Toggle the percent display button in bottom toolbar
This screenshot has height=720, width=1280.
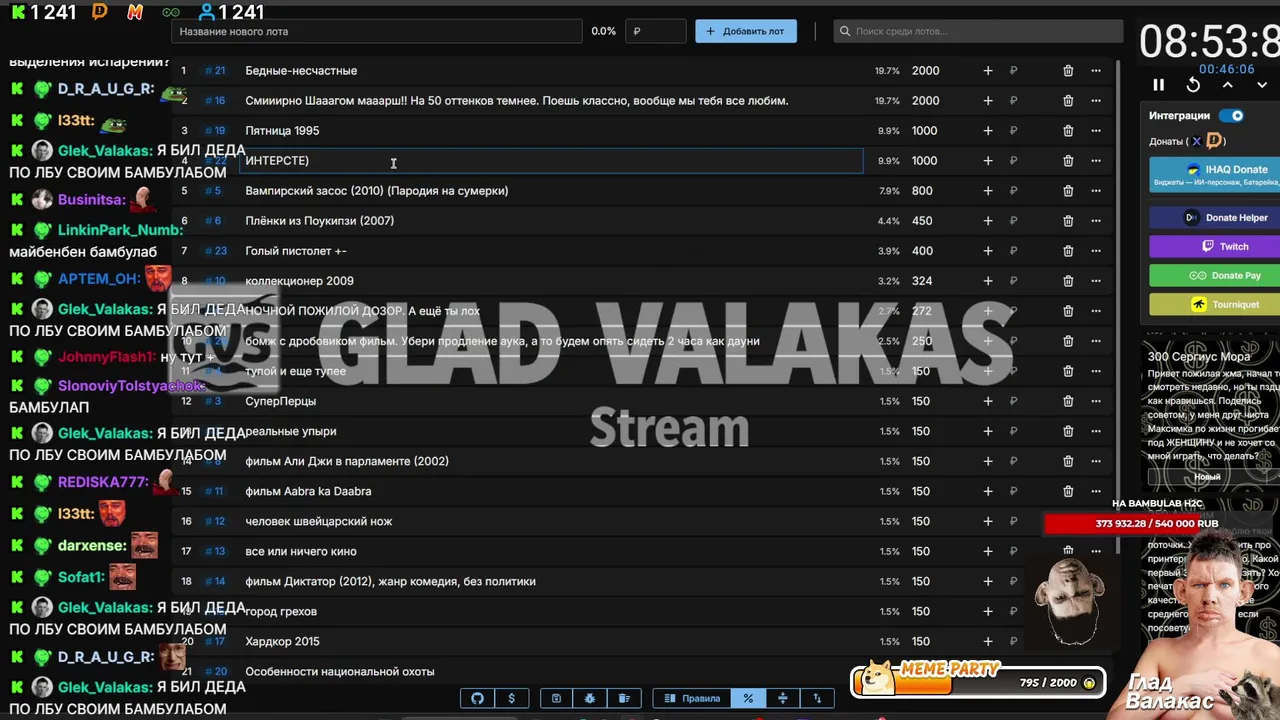pyautogui.click(x=748, y=698)
